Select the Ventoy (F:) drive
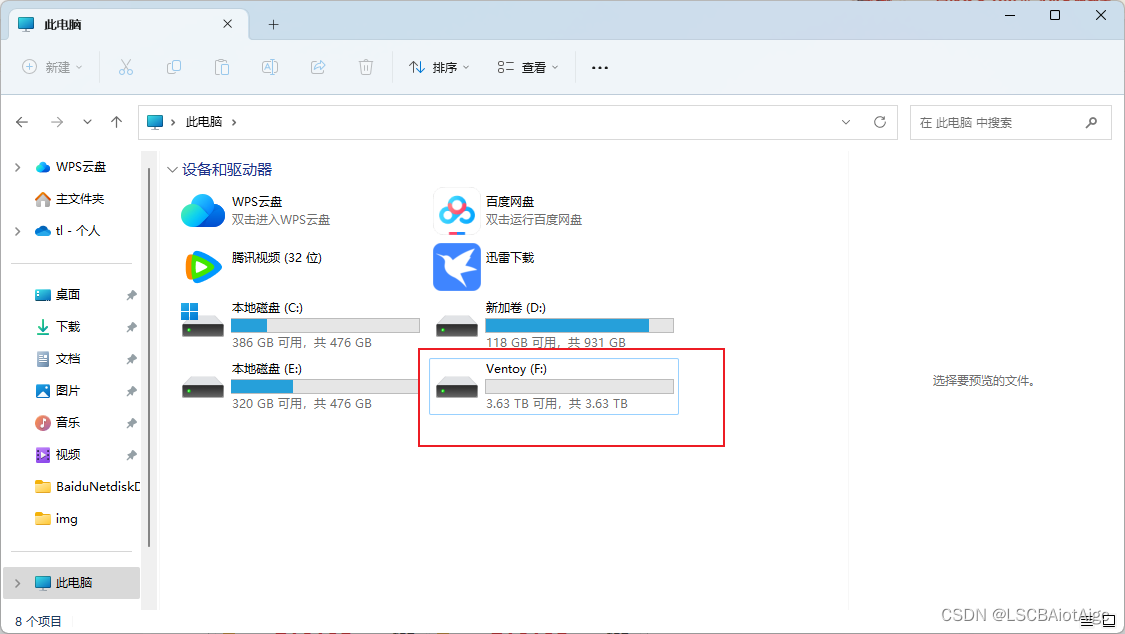Image resolution: width=1125 pixels, height=634 pixels. point(554,386)
